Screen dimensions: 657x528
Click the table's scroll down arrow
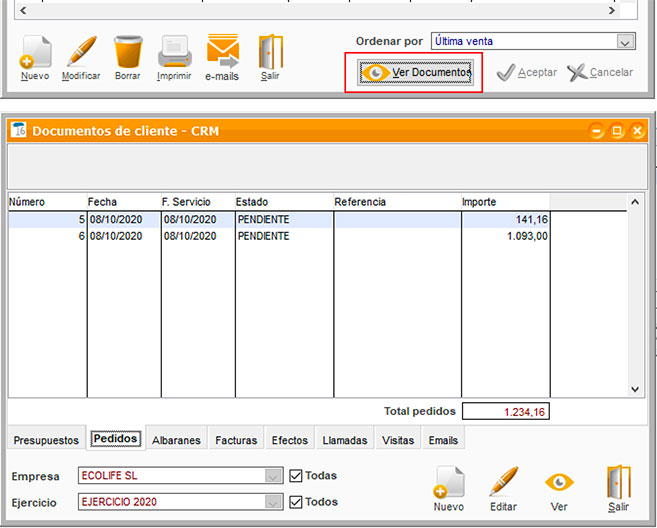click(635, 389)
